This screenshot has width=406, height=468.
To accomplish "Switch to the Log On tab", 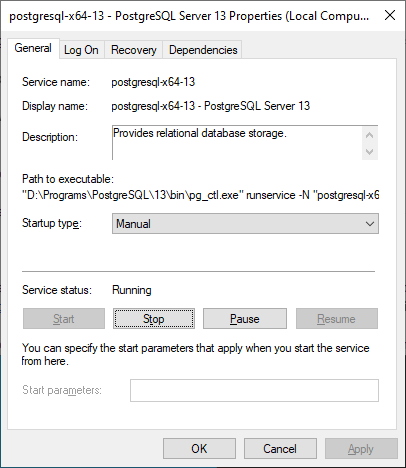I will pyautogui.click(x=81, y=50).
